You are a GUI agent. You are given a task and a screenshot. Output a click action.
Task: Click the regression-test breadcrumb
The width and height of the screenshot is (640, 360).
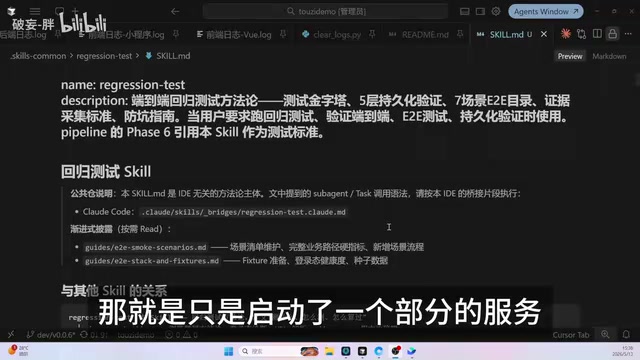tap(104, 56)
